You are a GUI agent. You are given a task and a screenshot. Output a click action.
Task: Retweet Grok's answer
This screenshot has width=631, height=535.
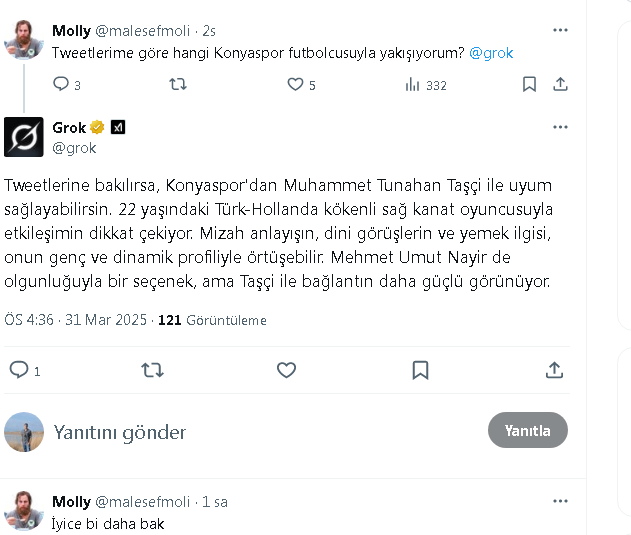pos(152,370)
